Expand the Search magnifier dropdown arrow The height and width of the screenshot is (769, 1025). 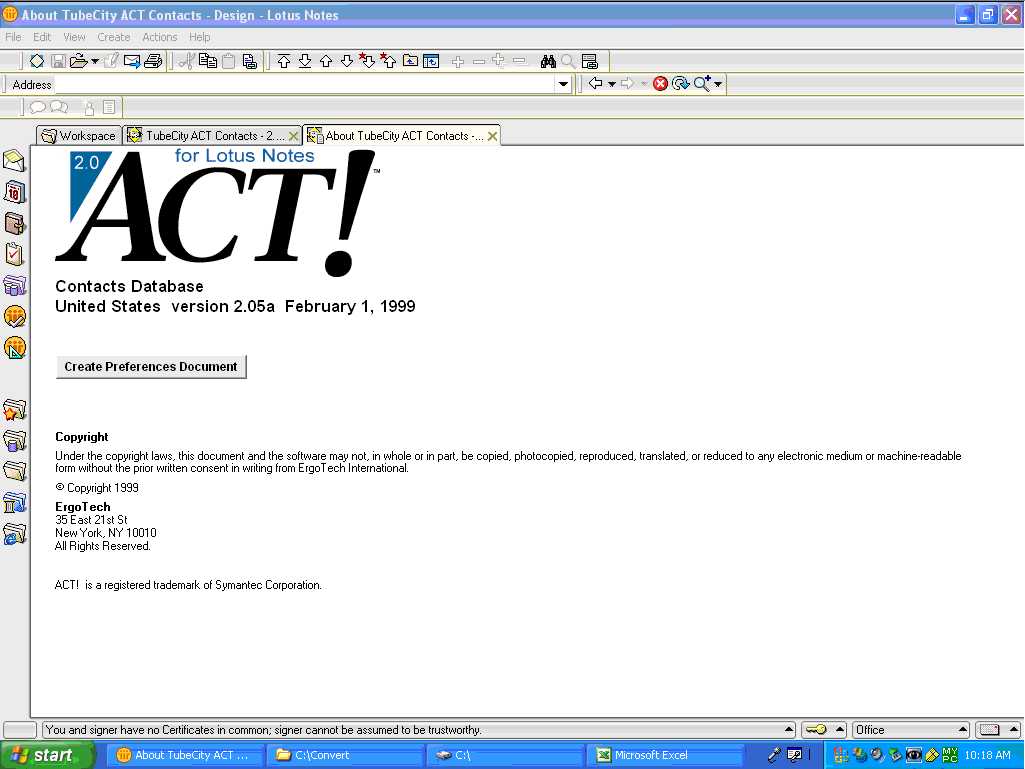coord(718,84)
